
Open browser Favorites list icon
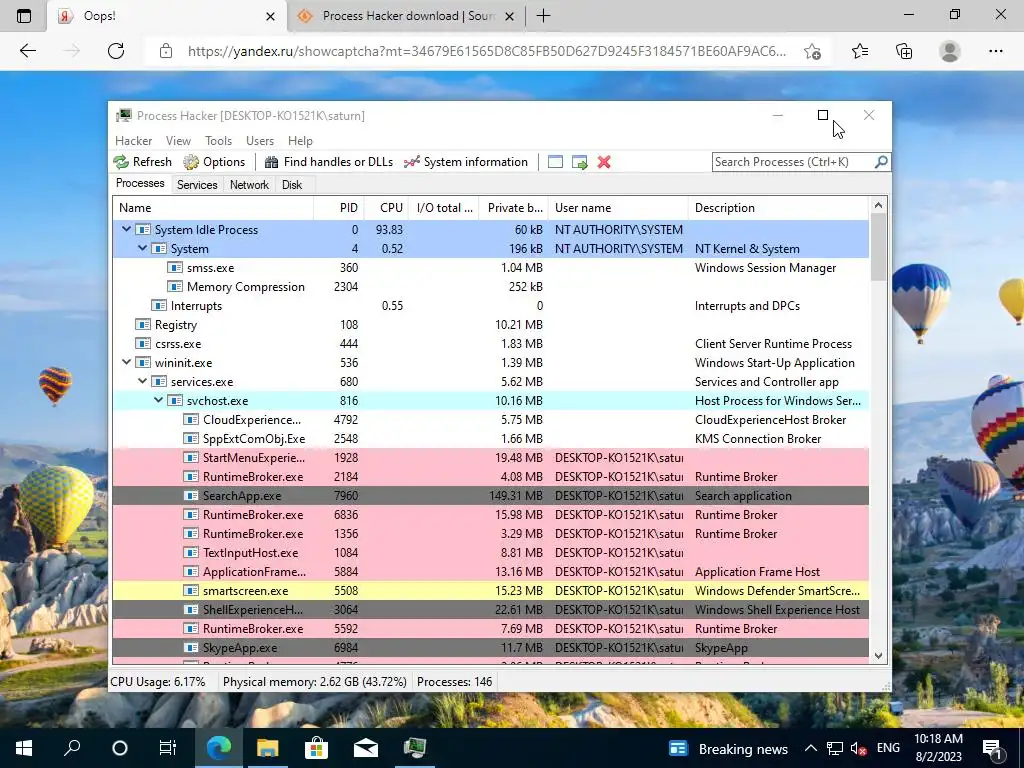(x=860, y=51)
